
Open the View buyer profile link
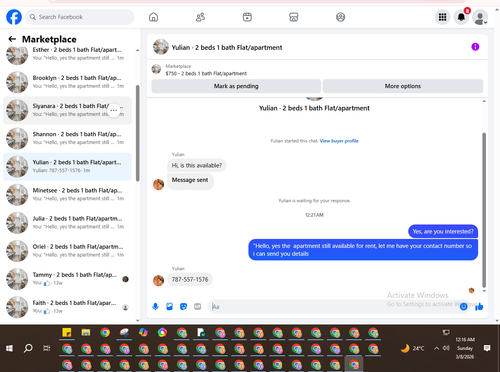point(339,141)
